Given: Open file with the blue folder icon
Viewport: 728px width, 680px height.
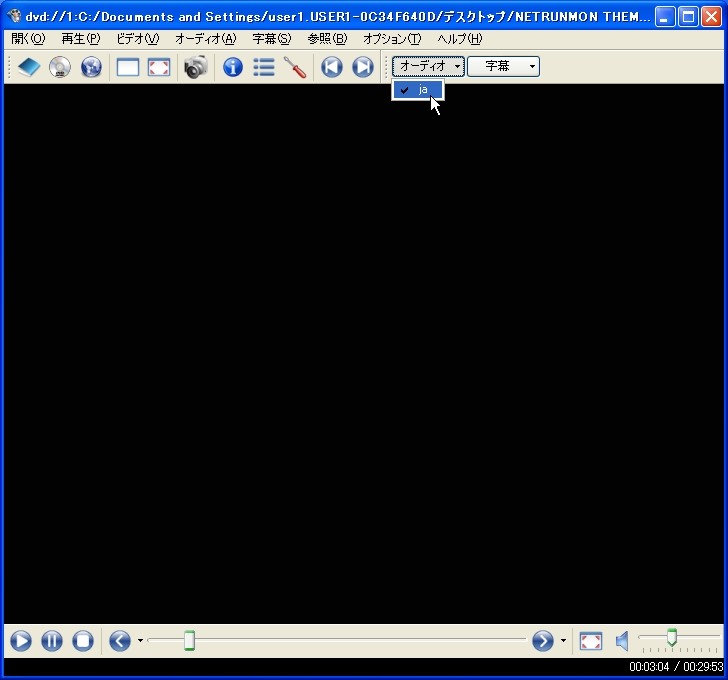Looking at the screenshot, I should (x=29, y=67).
